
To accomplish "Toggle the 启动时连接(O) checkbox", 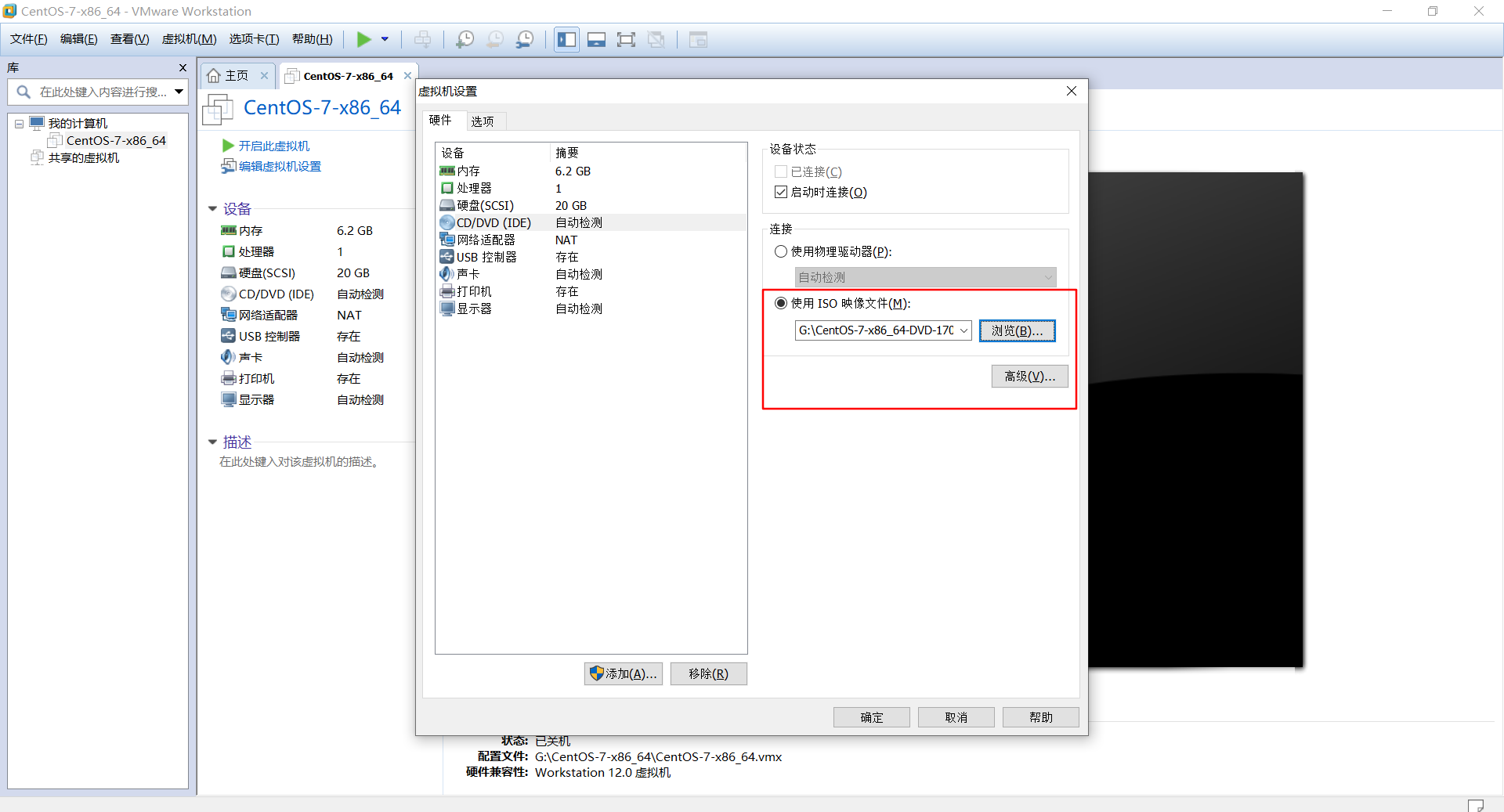I will pyautogui.click(x=780, y=192).
